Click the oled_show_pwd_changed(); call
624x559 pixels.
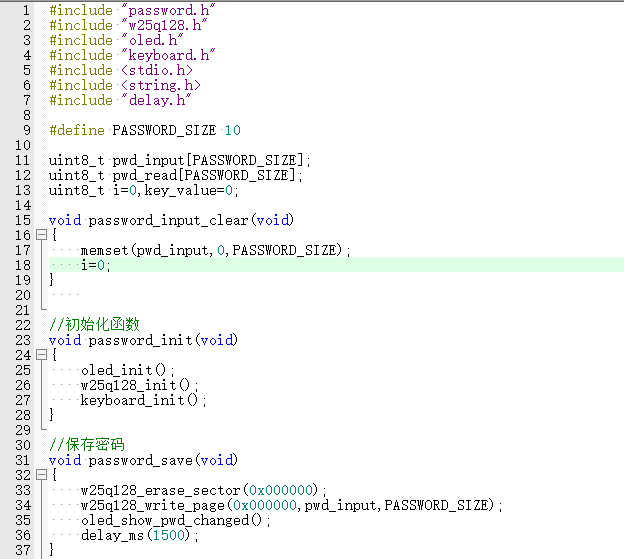(x=176, y=521)
